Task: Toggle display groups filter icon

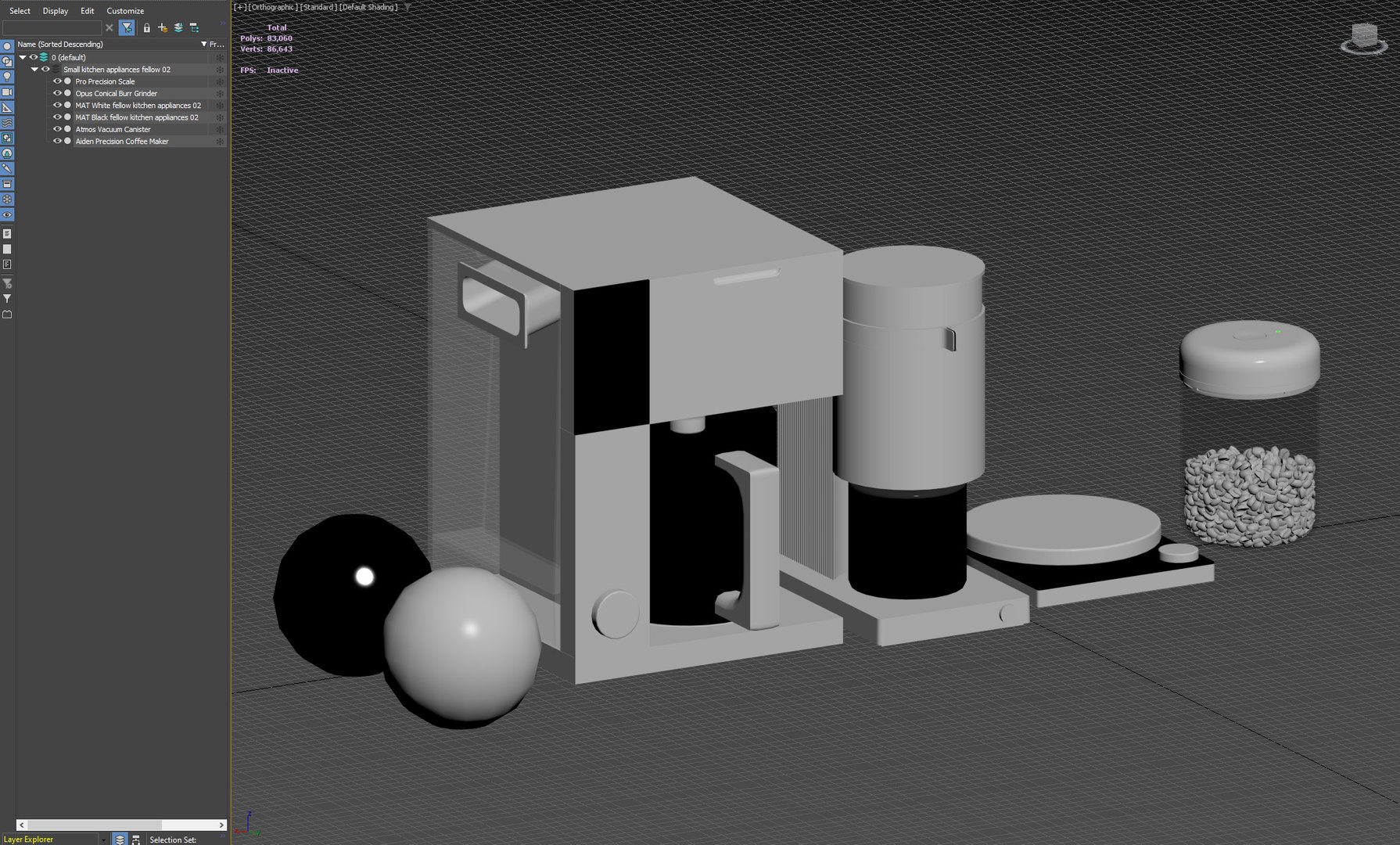Action: pos(7,138)
